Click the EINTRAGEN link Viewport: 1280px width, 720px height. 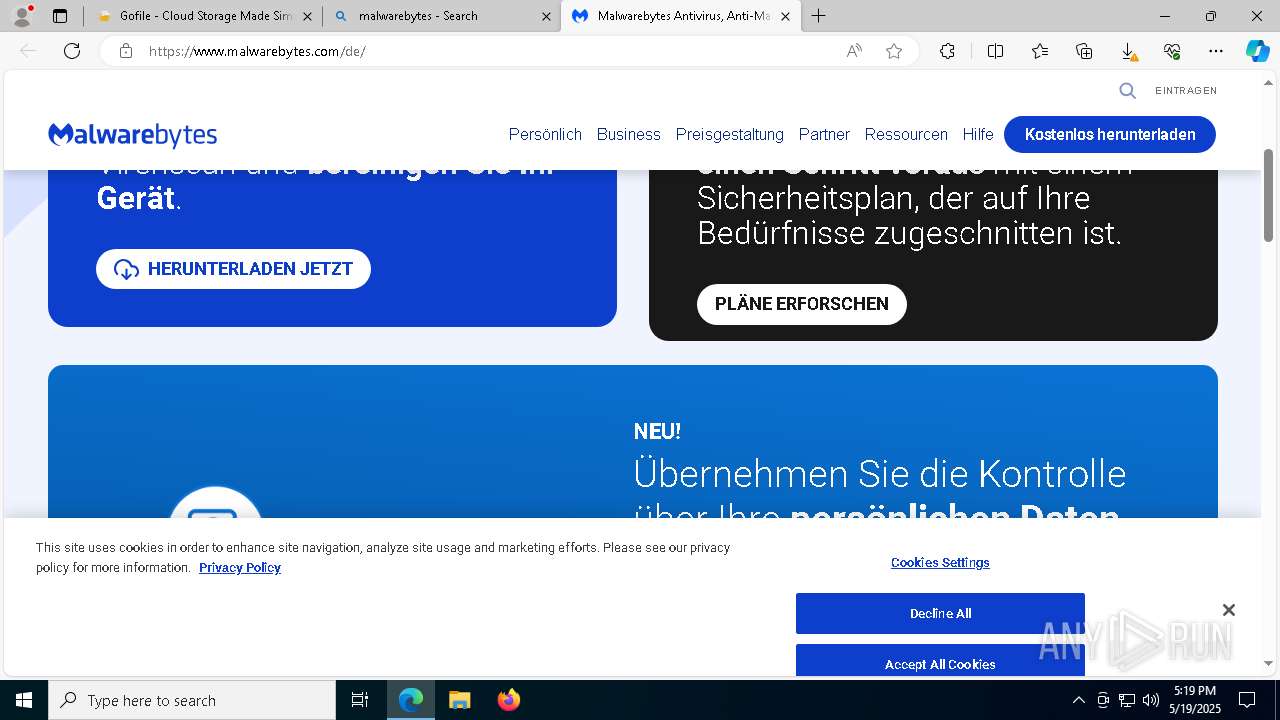tap(1186, 91)
